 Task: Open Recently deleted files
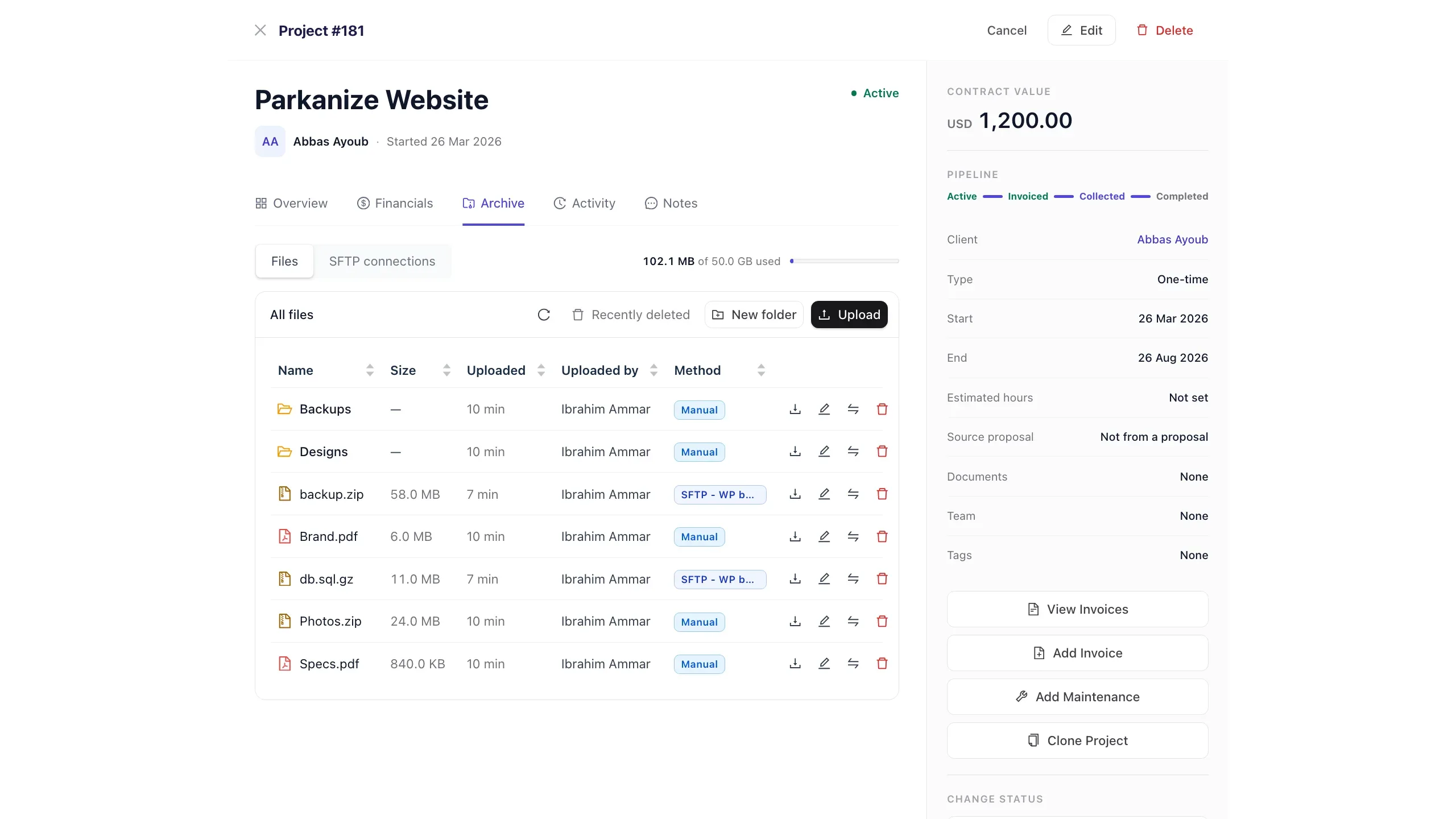point(631,315)
